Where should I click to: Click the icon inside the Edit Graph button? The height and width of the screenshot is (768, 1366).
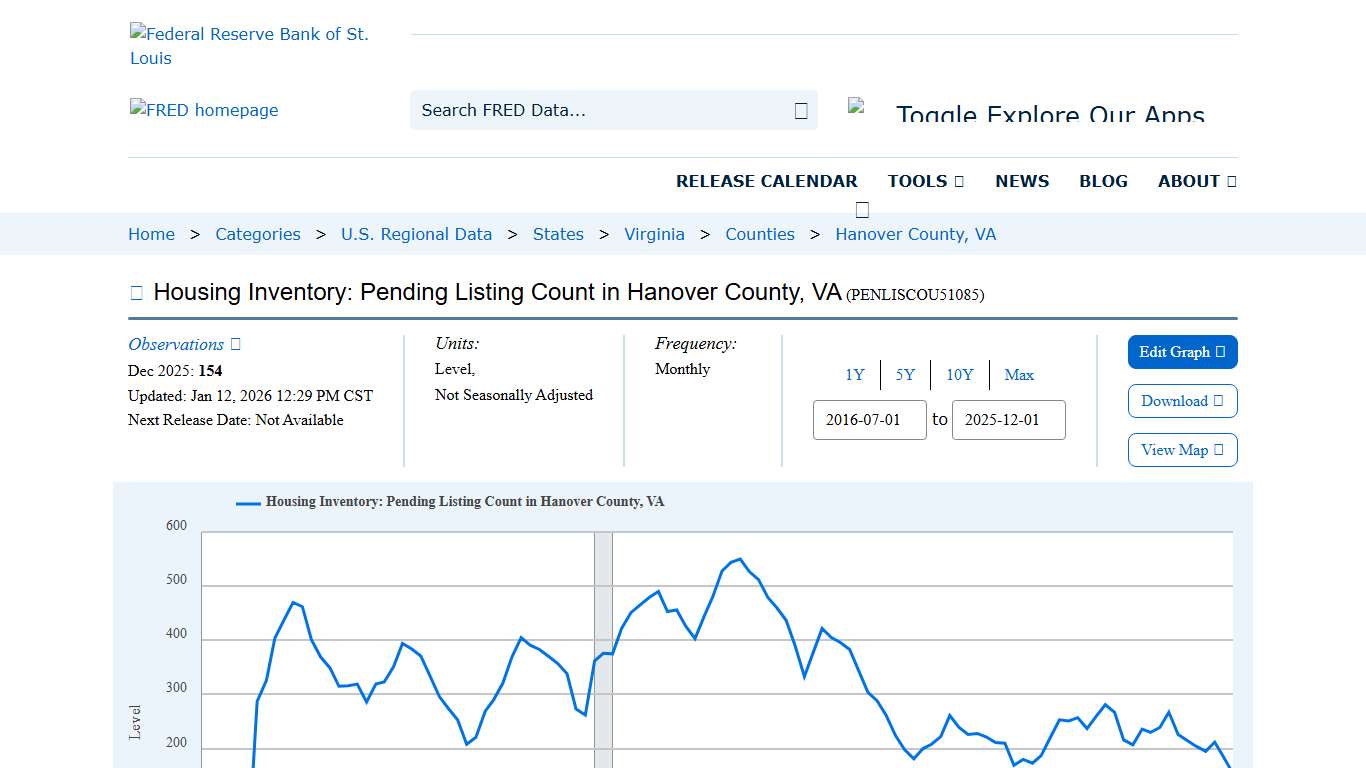coord(1221,352)
